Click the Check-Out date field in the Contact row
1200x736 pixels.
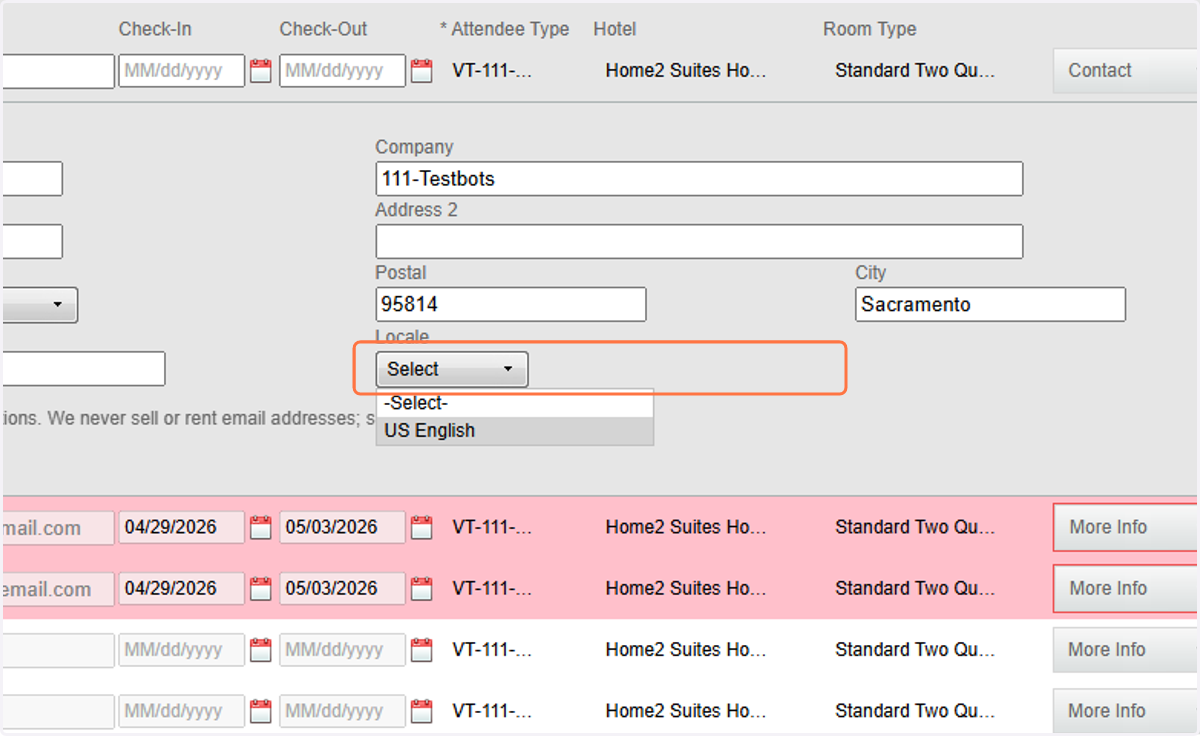[x=343, y=71]
